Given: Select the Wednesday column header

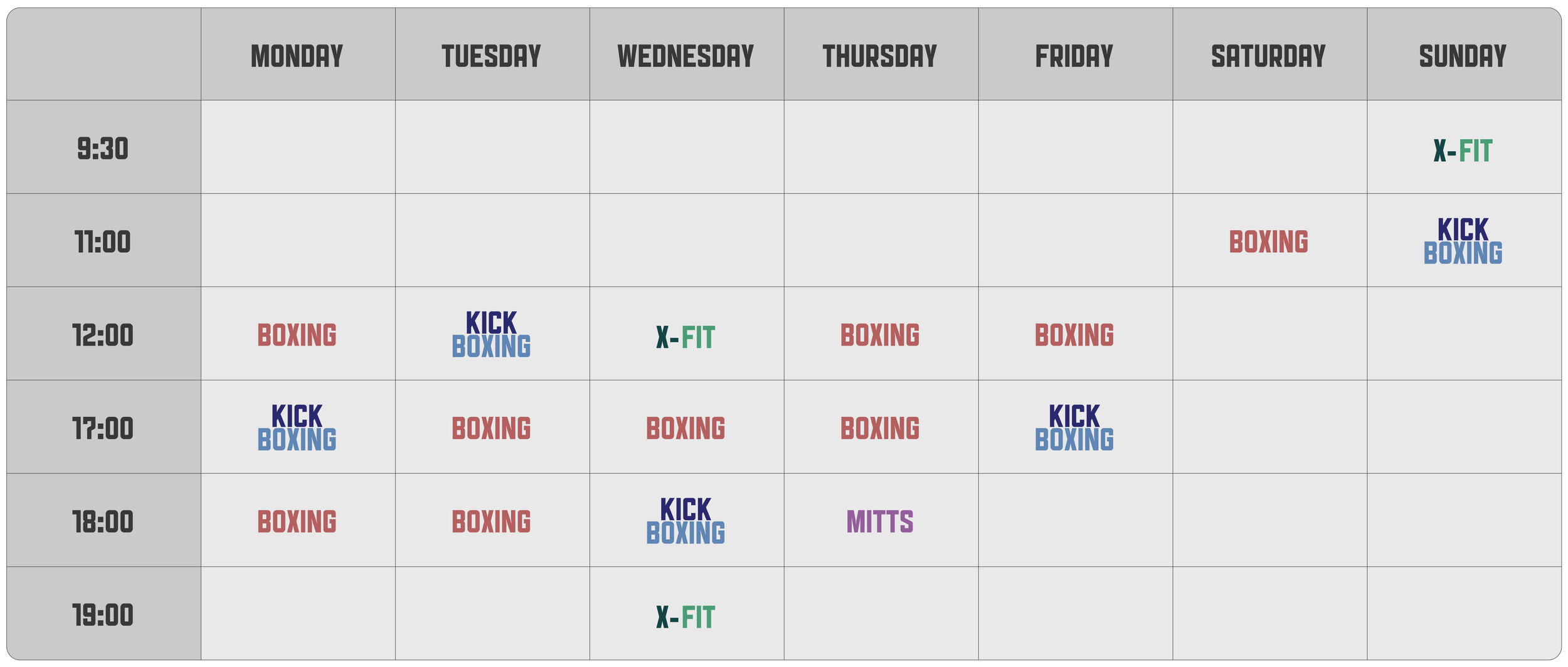Looking at the screenshot, I should (x=686, y=56).
